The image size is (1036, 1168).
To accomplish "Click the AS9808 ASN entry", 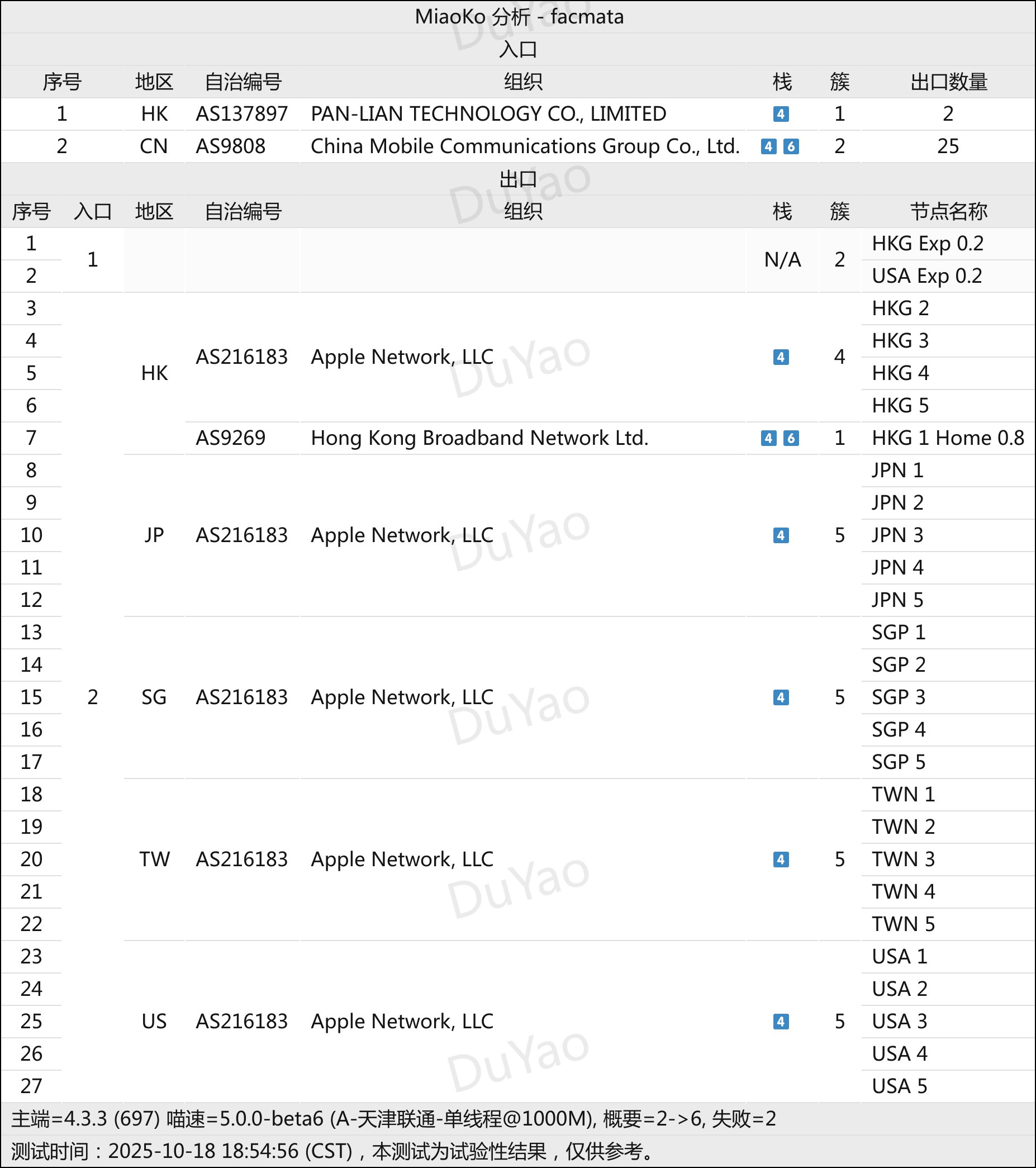I will tap(230, 146).
